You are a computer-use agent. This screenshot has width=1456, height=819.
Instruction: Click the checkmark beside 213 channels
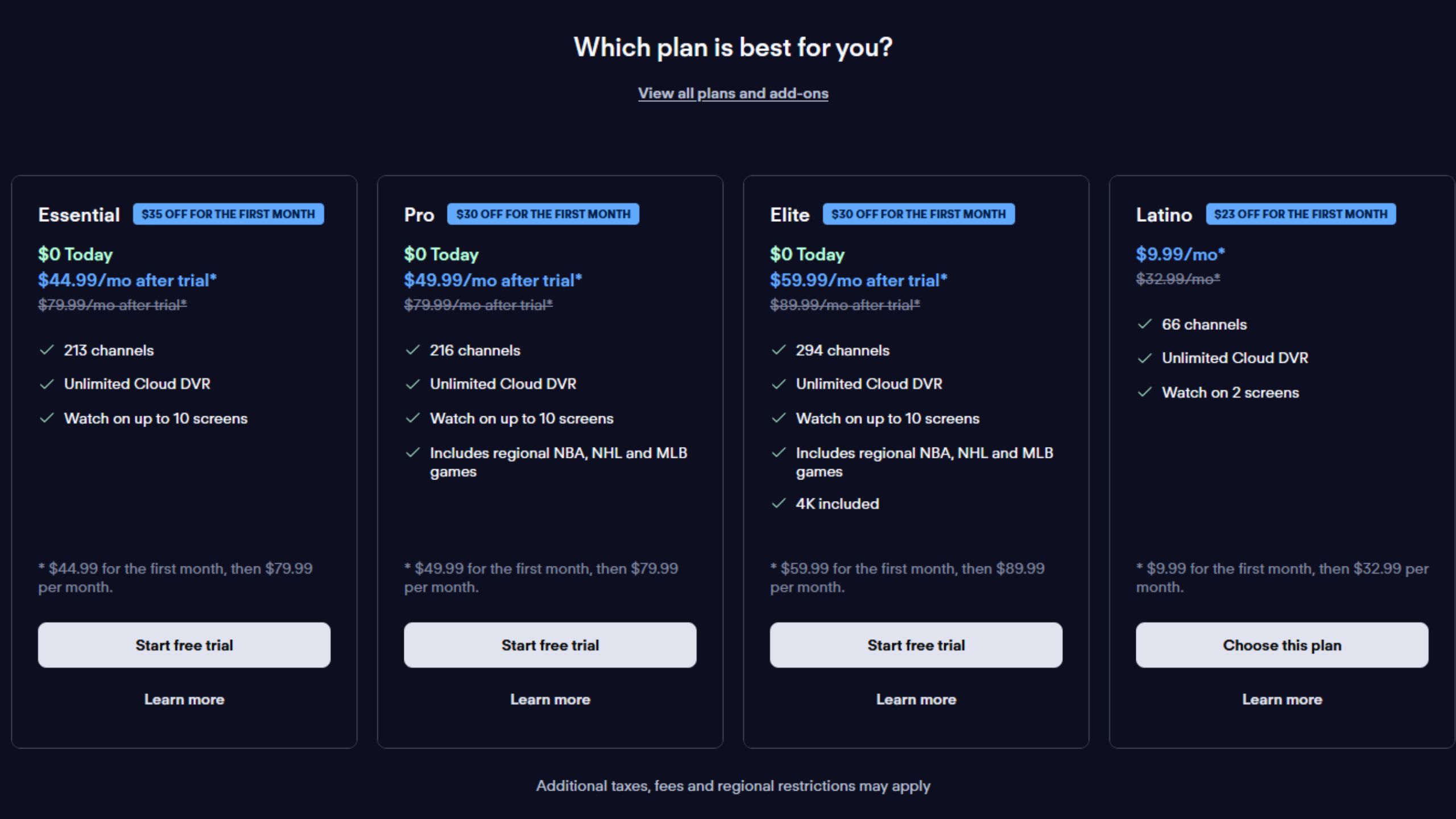coord(47,350)
